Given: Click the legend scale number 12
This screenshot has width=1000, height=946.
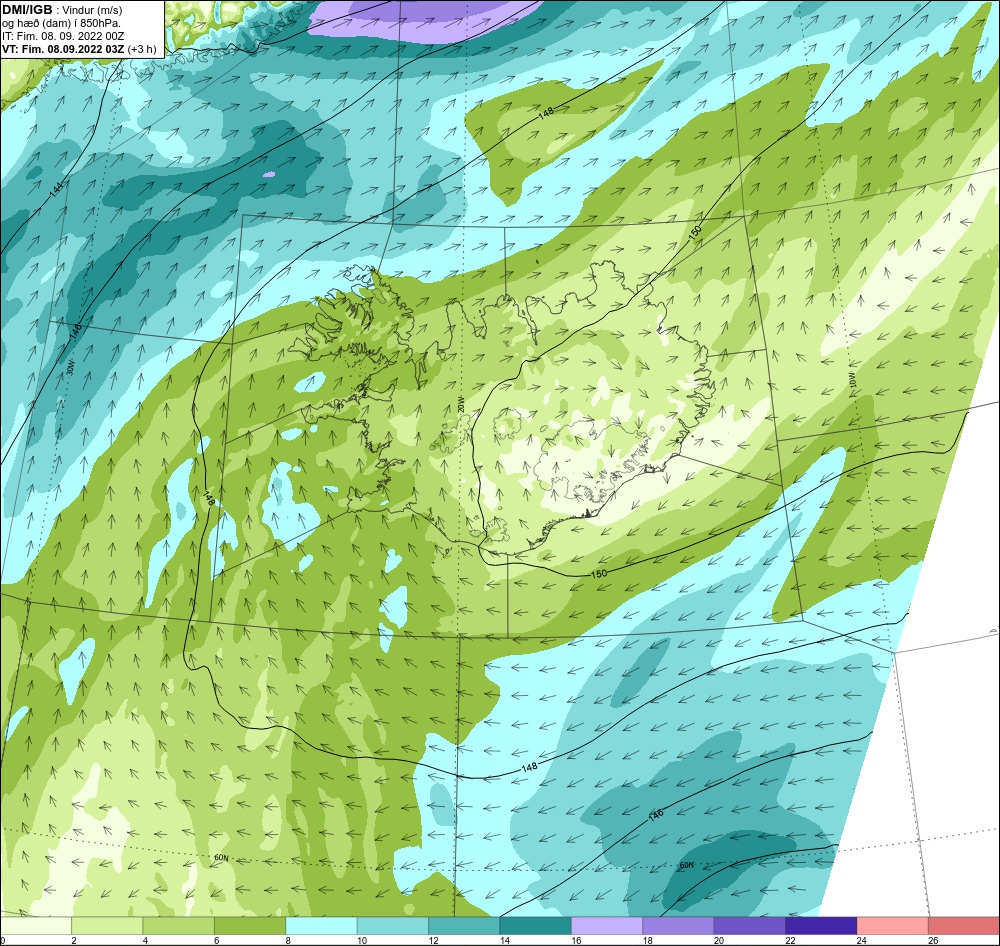Looking at the screenshot, I should 433,940.
